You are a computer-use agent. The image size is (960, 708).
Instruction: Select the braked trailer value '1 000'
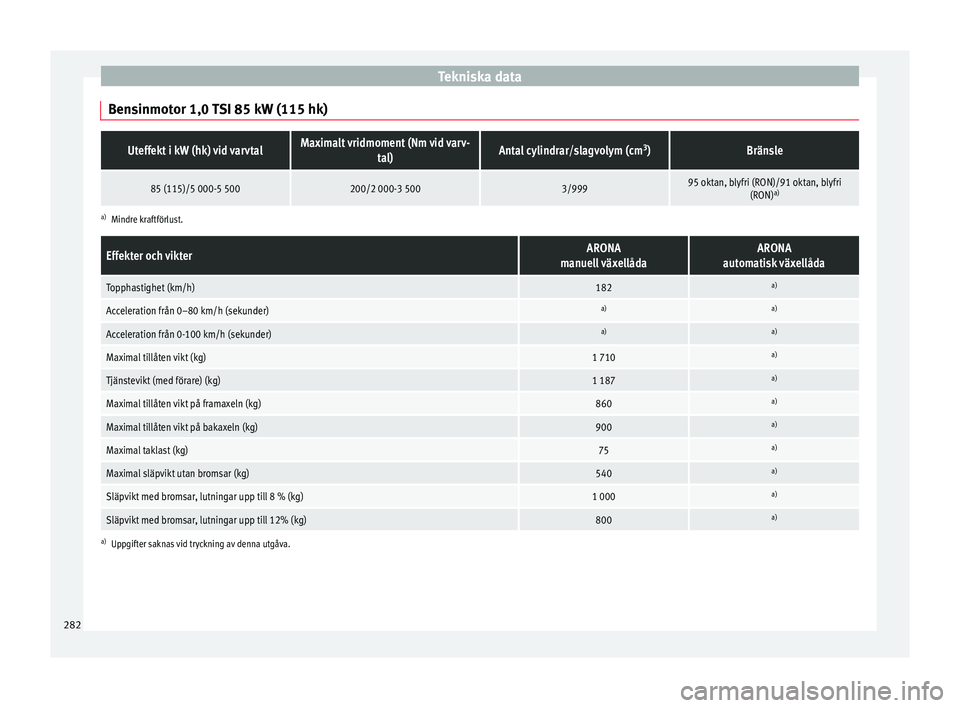click(604, 497)
